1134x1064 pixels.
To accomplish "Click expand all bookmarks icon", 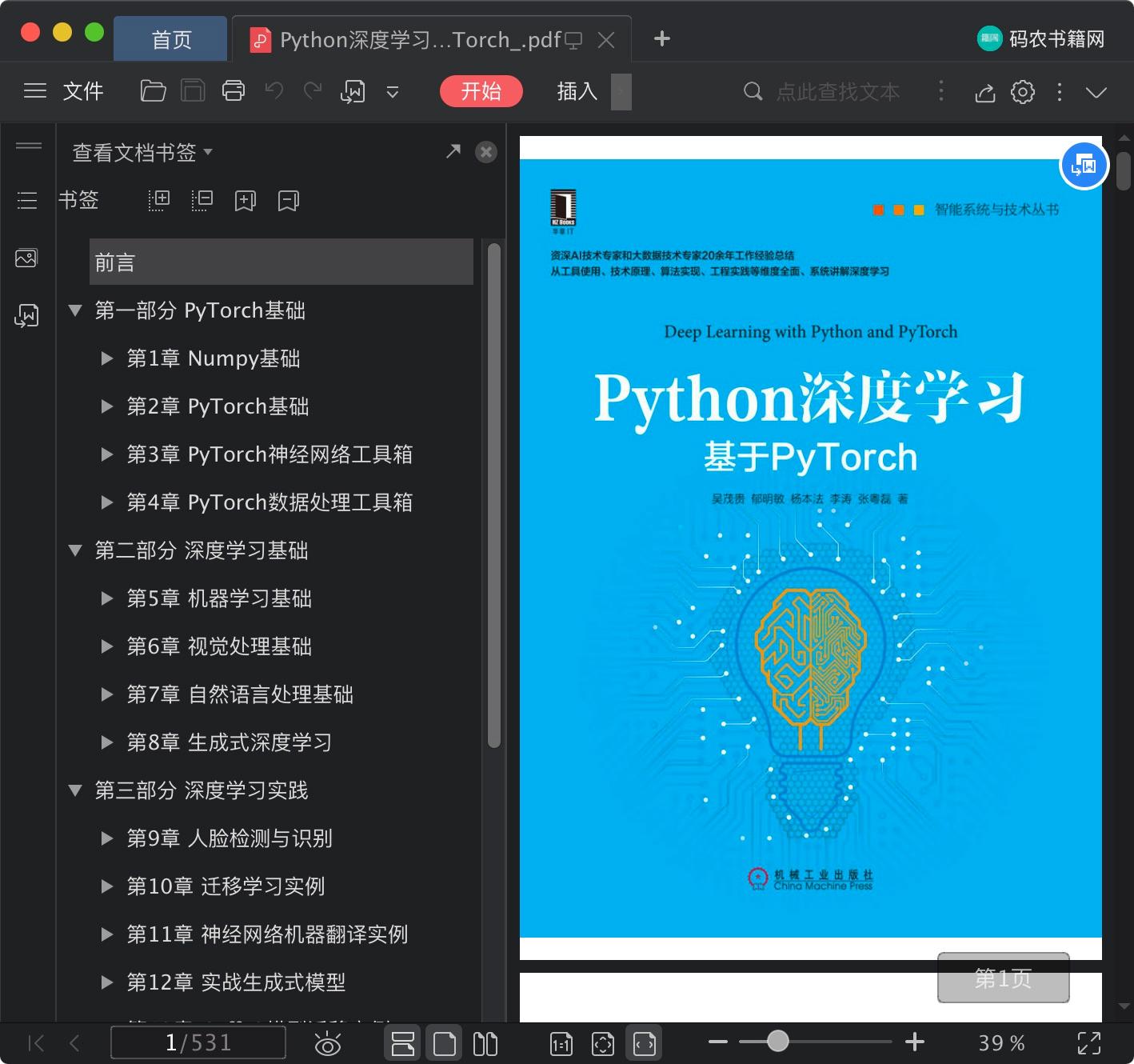I will pos(158,200).
